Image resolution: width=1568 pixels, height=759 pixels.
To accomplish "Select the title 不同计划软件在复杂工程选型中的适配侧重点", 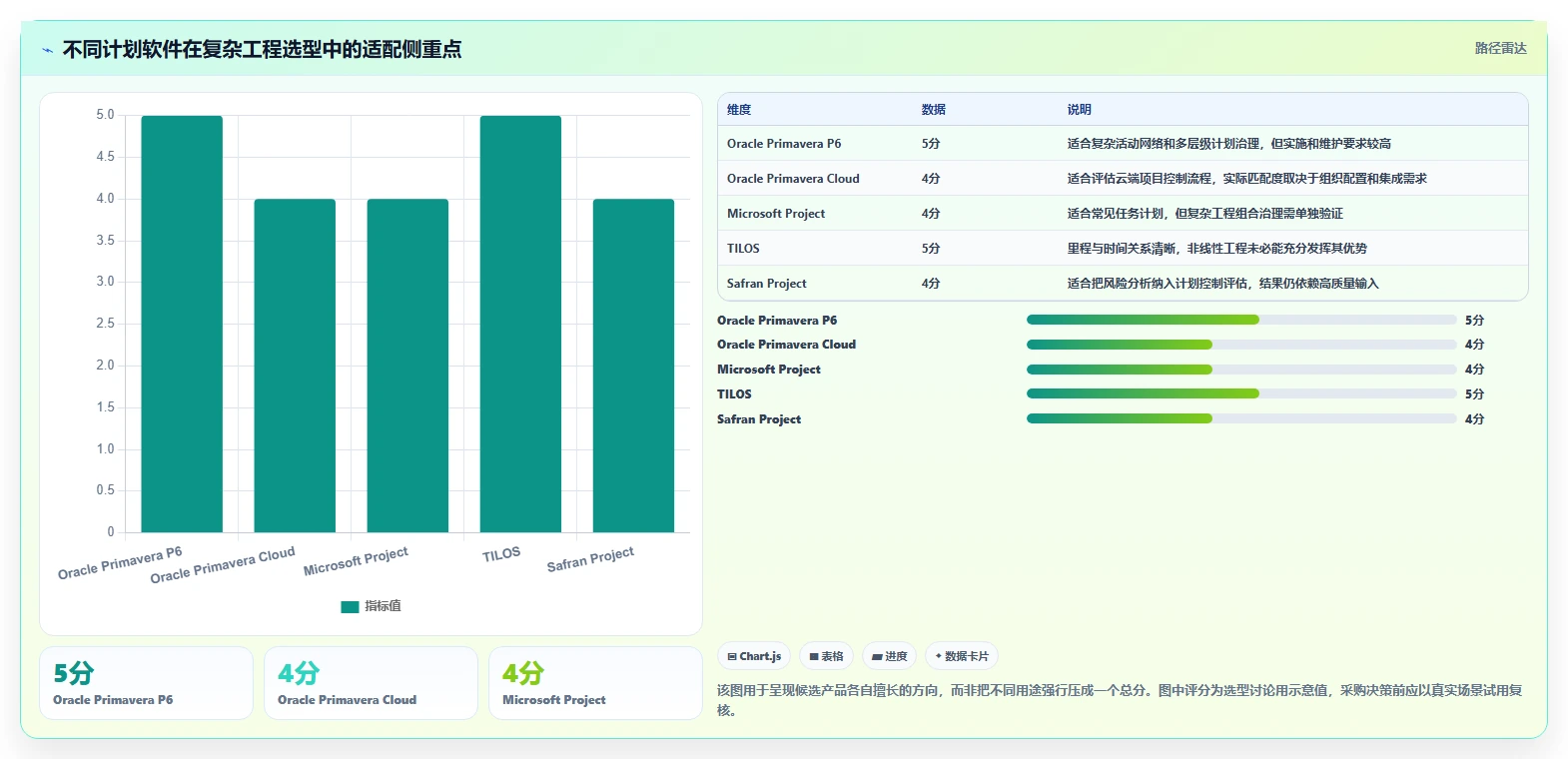I will [262, 49].
